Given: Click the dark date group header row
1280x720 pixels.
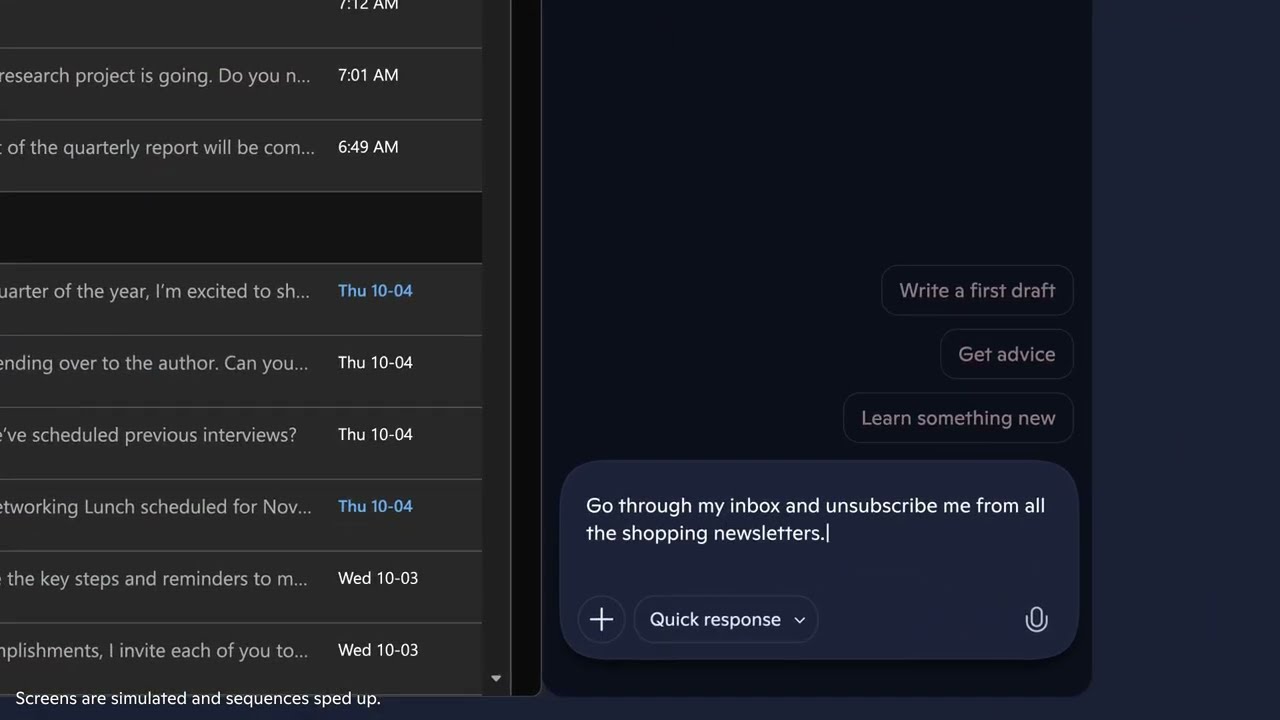Looking at the screenshot, I should pyautogui.click(x=240, y=228).
